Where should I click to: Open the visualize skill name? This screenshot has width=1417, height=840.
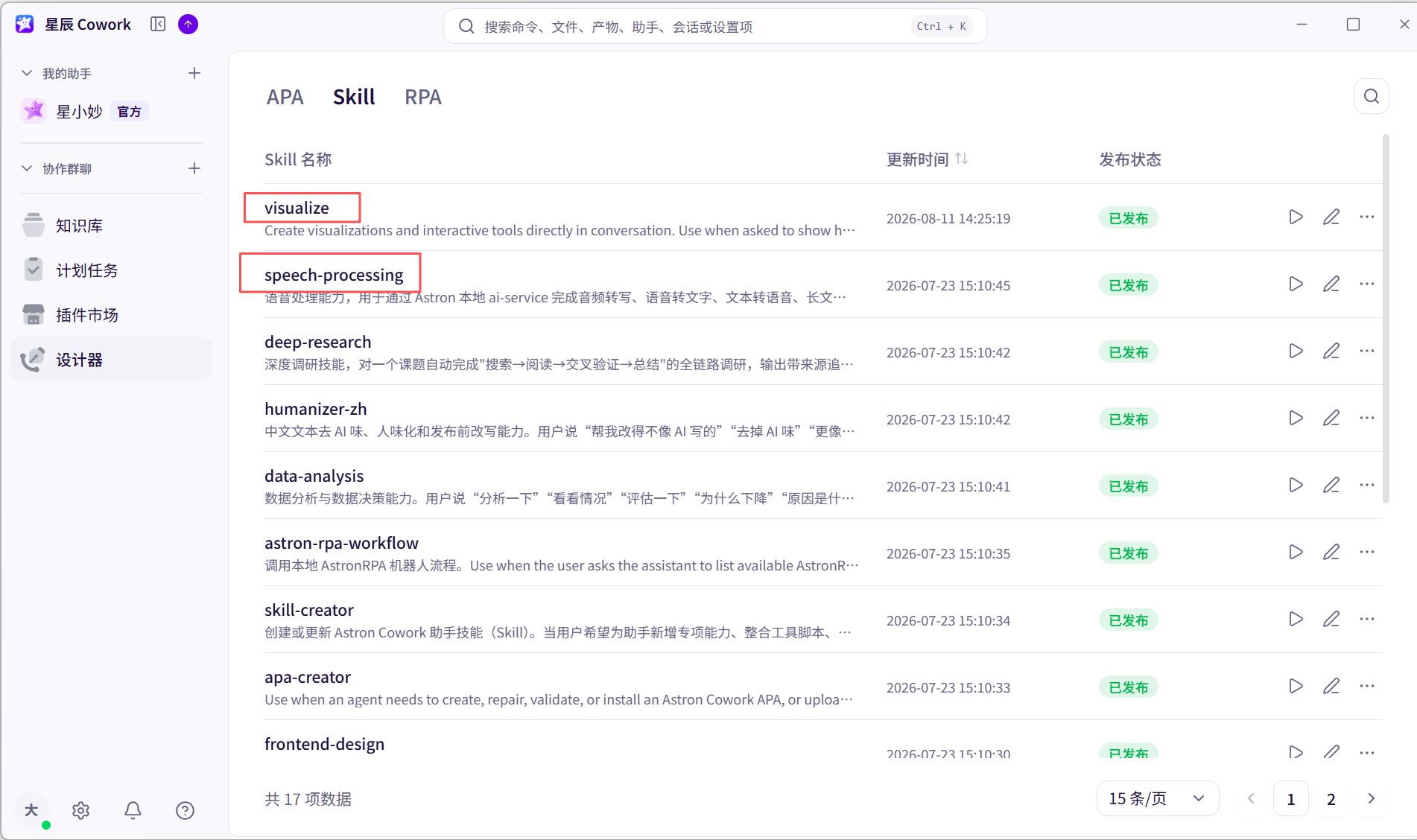pos(297,208)
